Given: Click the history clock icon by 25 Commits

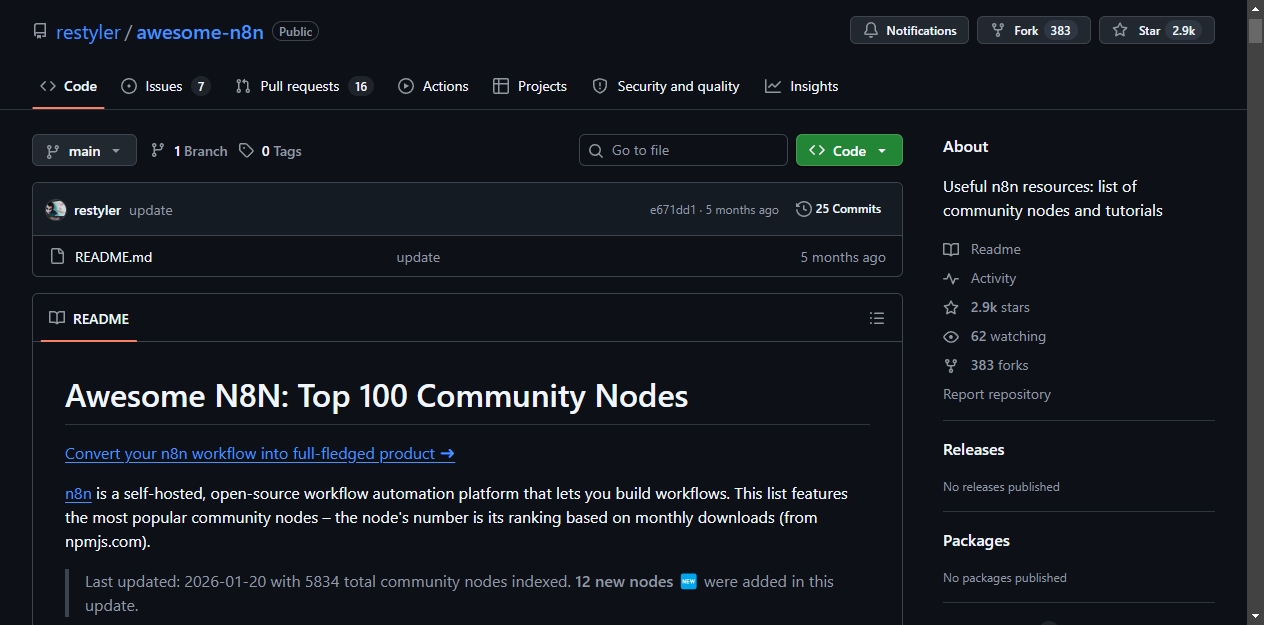Looking at the screenshot, I should click(803, 209).
